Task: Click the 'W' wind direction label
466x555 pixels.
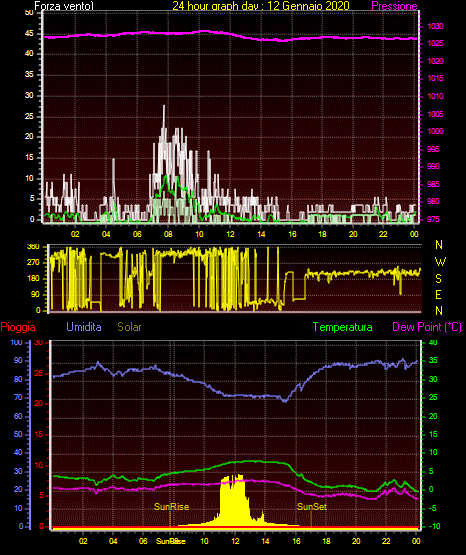Action: (440, 262)
